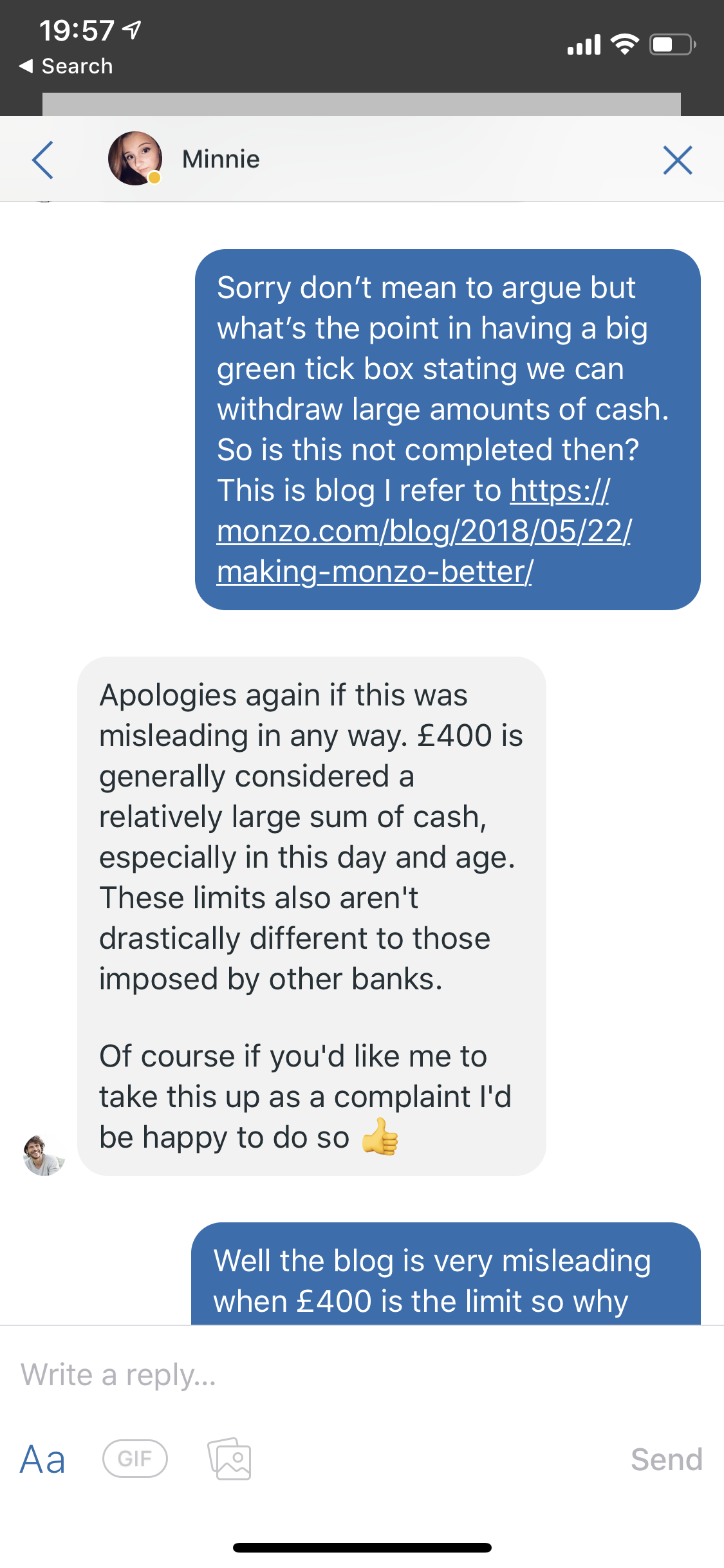Tap the battery indicator in the status bar
The image size is (724, 1568).
672,44
